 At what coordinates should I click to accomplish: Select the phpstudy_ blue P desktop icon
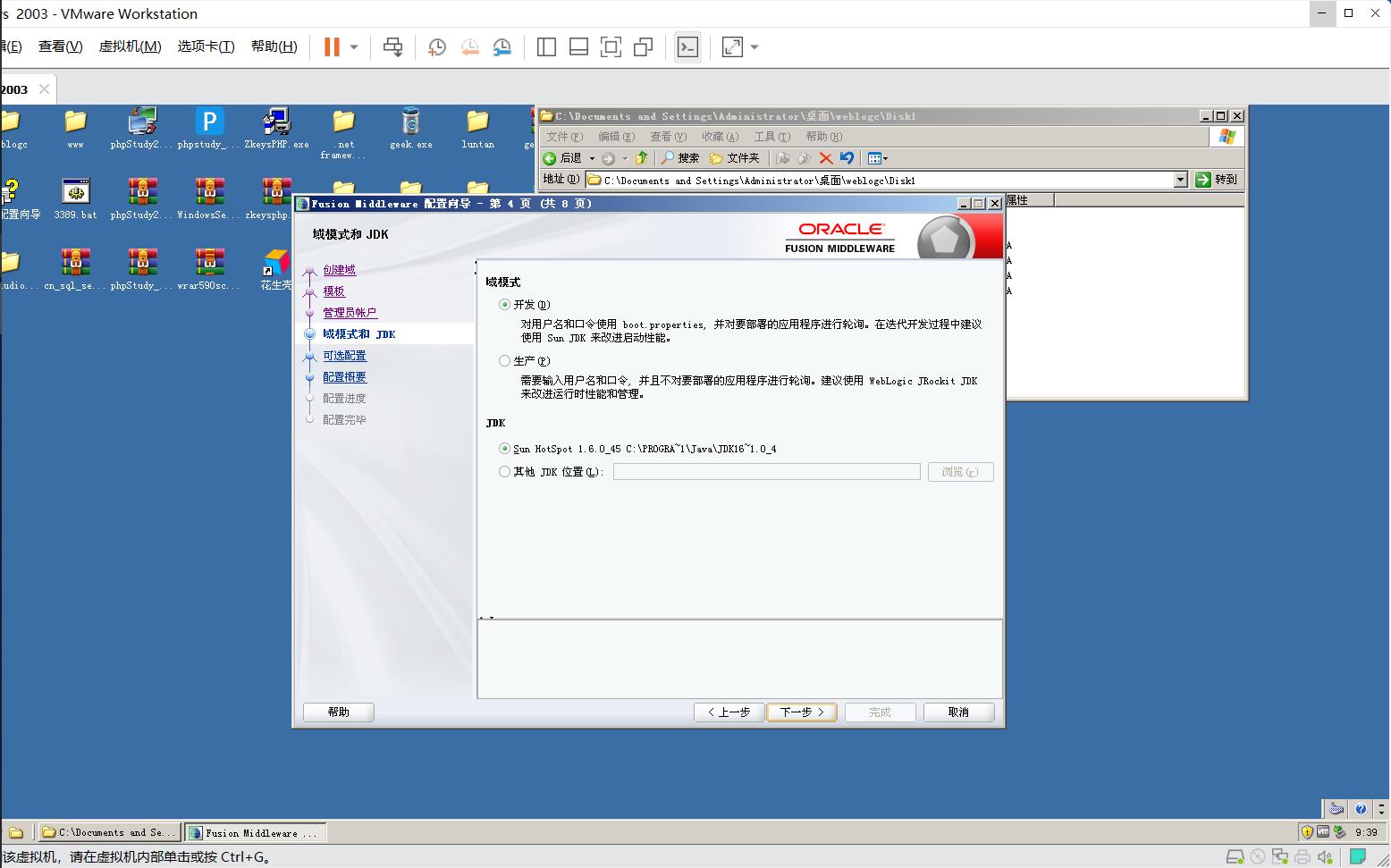tap(208, 127)
